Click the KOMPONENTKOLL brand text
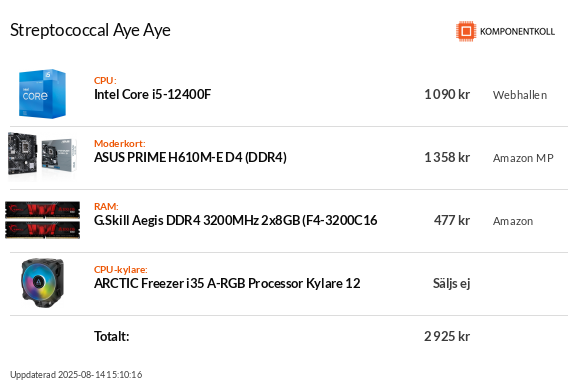 point(517,32)
